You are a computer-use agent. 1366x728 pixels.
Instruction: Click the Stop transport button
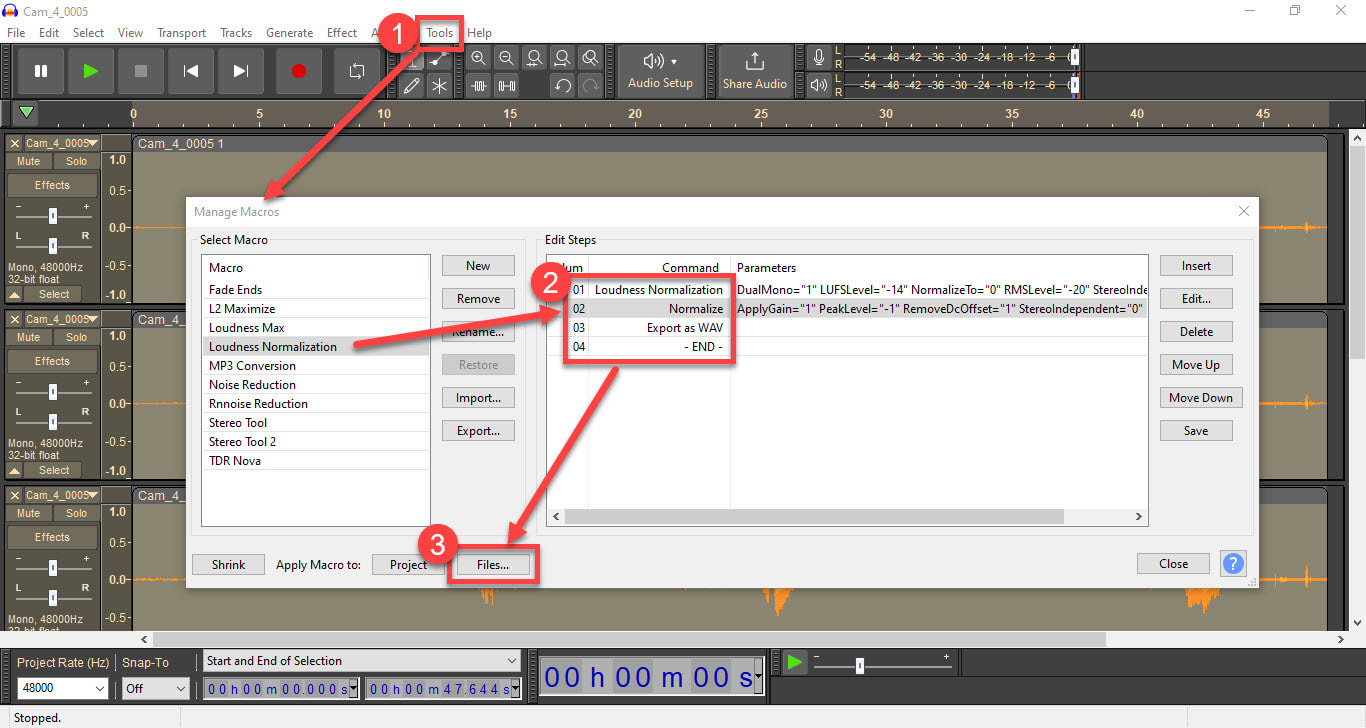point(141,71)
